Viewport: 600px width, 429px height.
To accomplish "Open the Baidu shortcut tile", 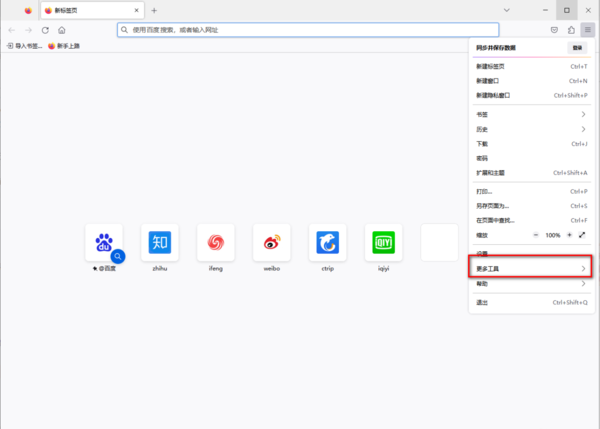I will 104,242.
